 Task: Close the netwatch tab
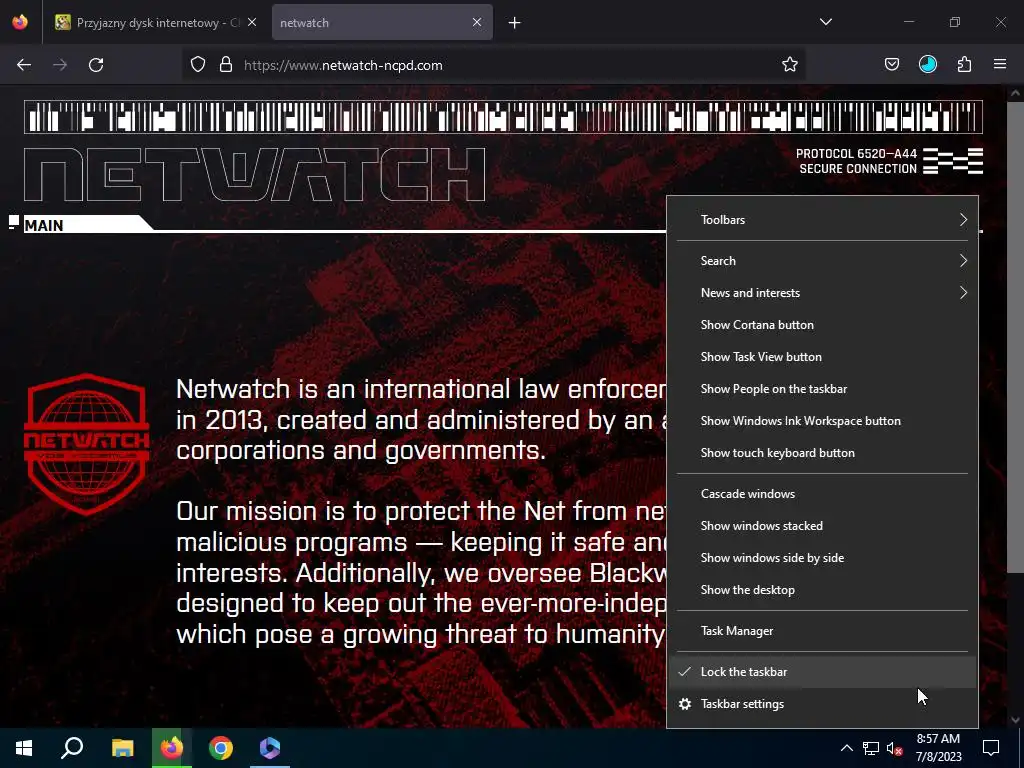pyautogui.click(x=477, y=22)
